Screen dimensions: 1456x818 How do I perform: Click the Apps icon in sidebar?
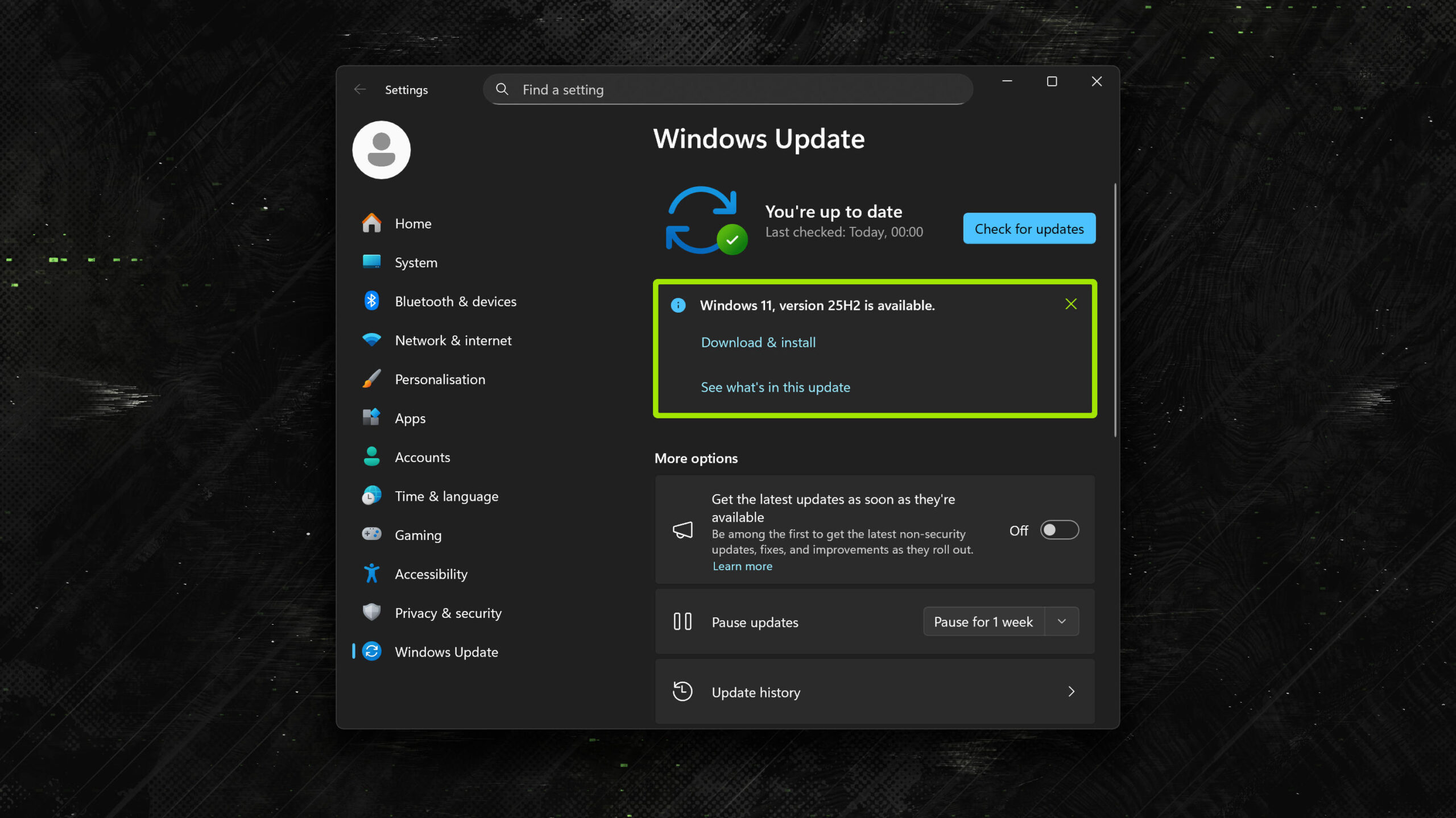pos(371,417)
